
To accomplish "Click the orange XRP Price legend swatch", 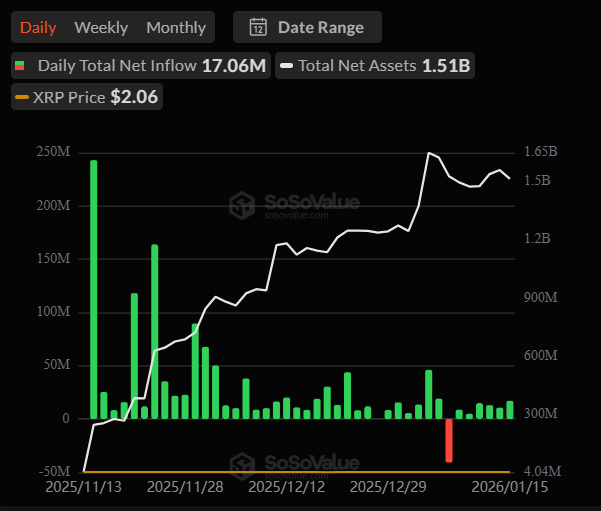I will (22, 97).
